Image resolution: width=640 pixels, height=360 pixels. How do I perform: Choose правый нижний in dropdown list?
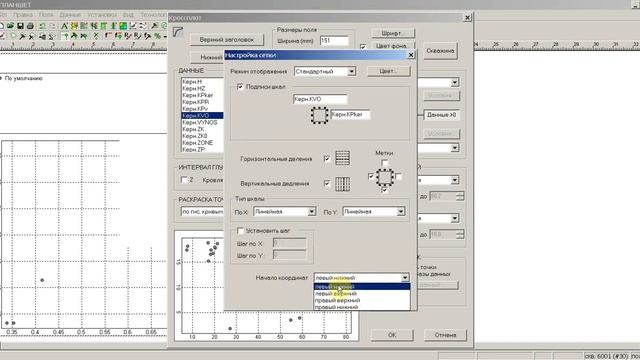point(362,307)
